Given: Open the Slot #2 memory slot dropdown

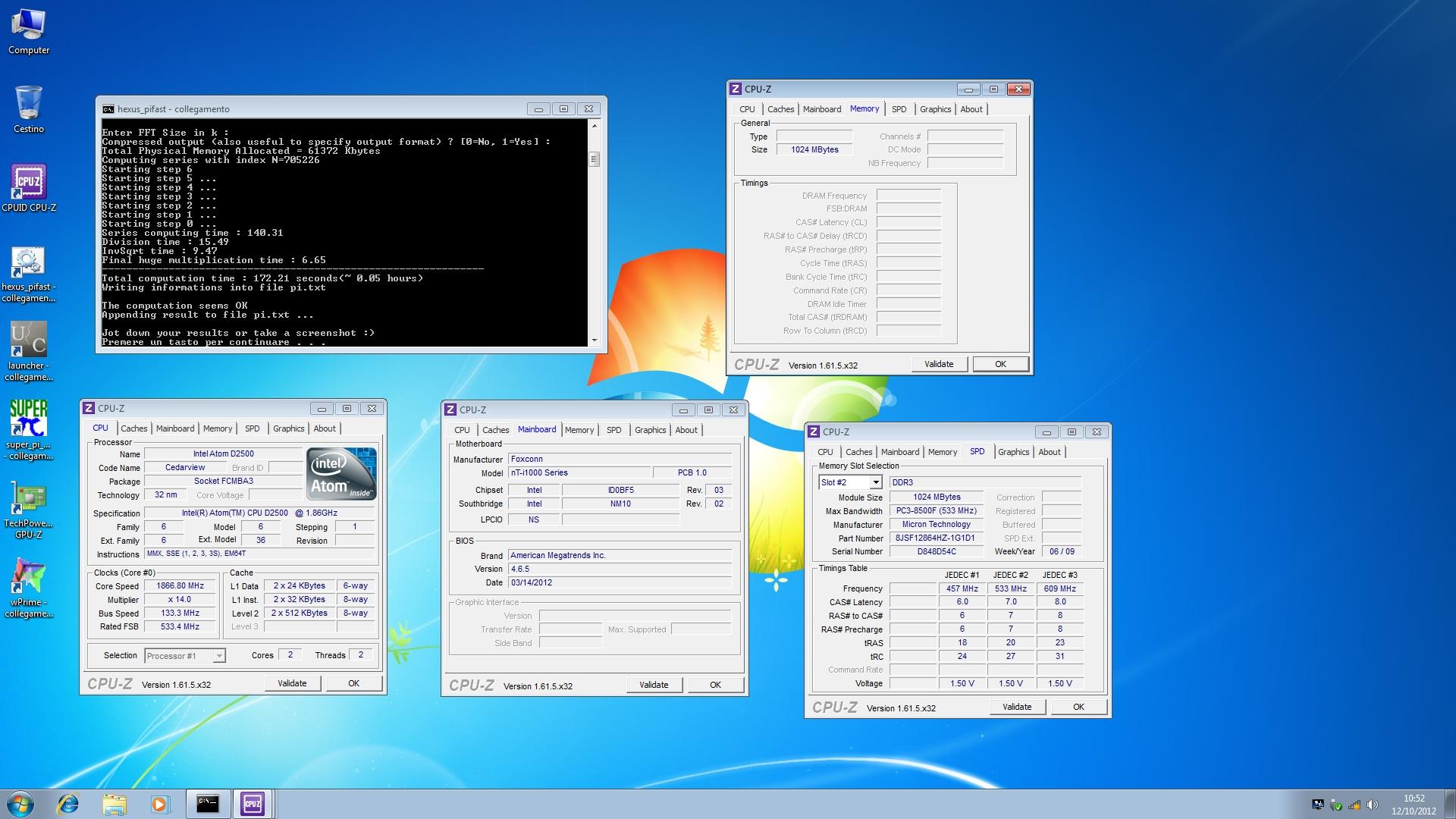Looking at the screenshot, I should [876, 482].
